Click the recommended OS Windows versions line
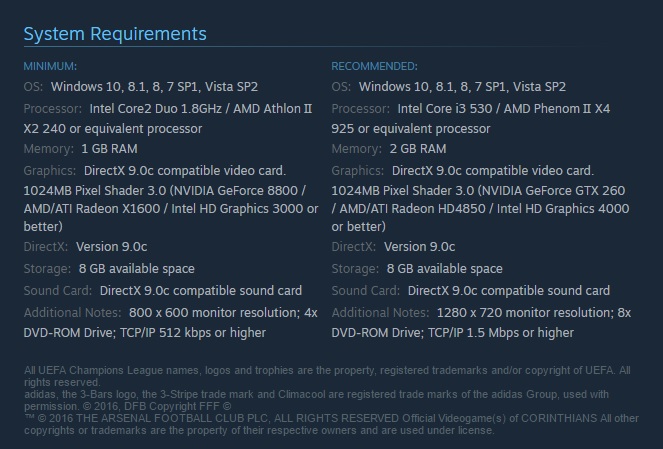This screenshot has width=663, height=449. pos(463,87)
